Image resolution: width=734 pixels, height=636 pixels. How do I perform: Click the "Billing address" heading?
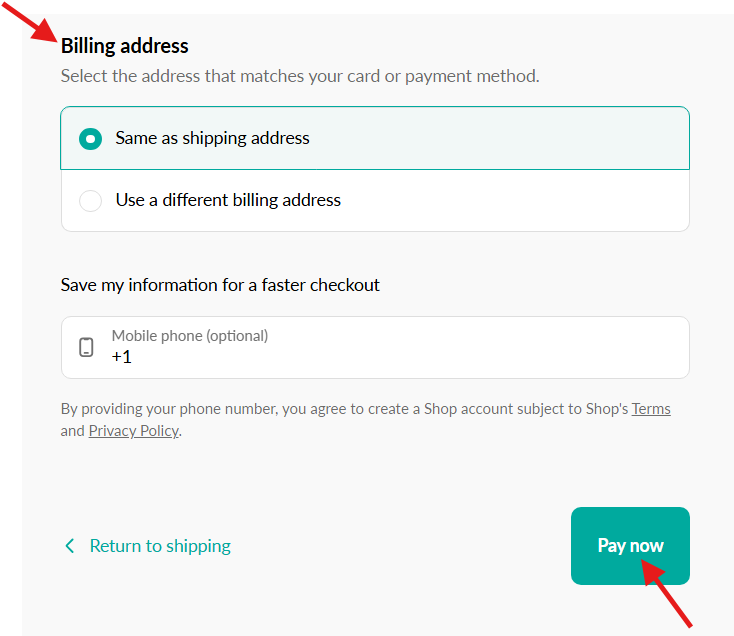[125, 46]
